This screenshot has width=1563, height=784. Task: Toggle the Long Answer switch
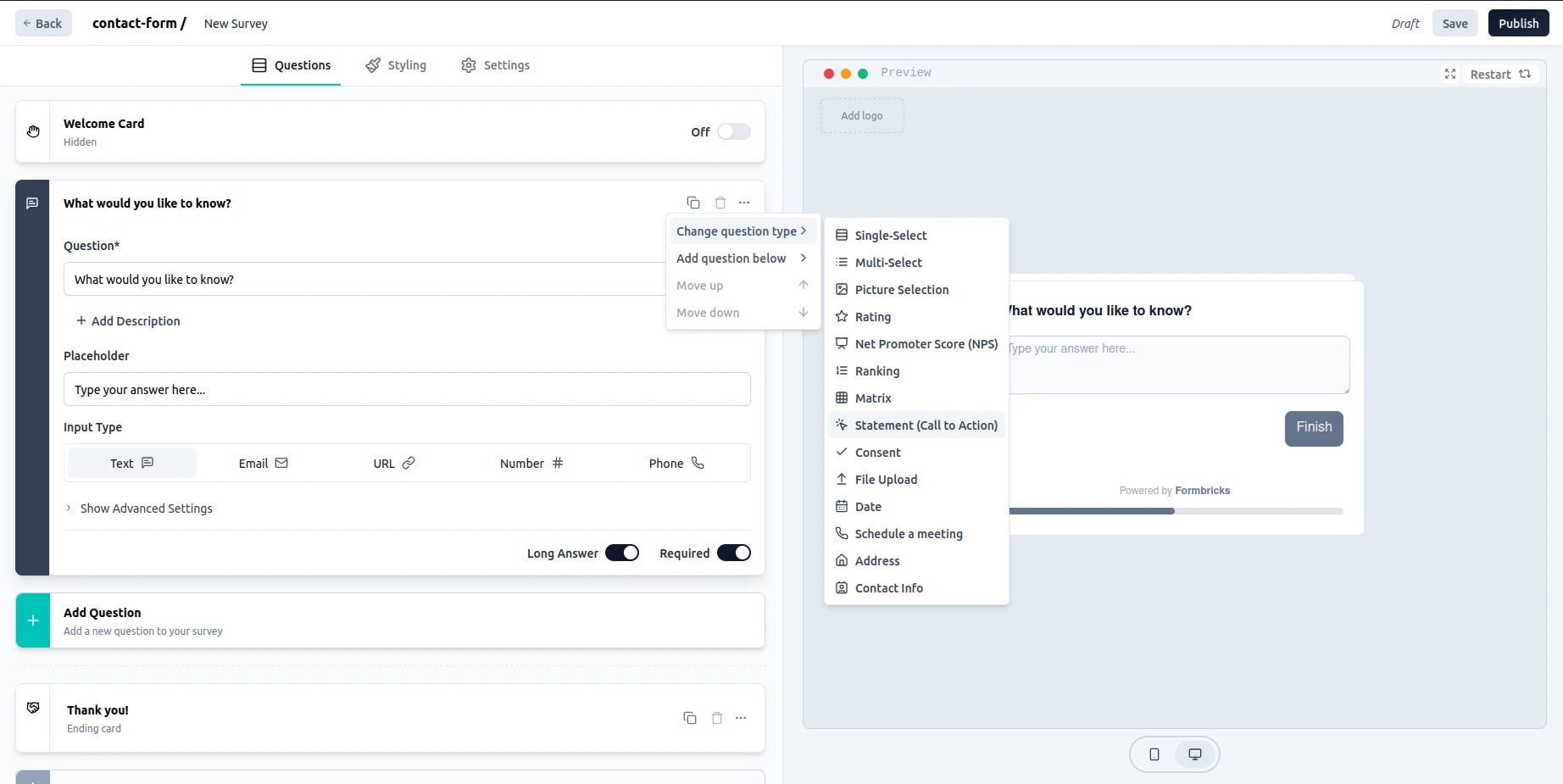point(622,553)
